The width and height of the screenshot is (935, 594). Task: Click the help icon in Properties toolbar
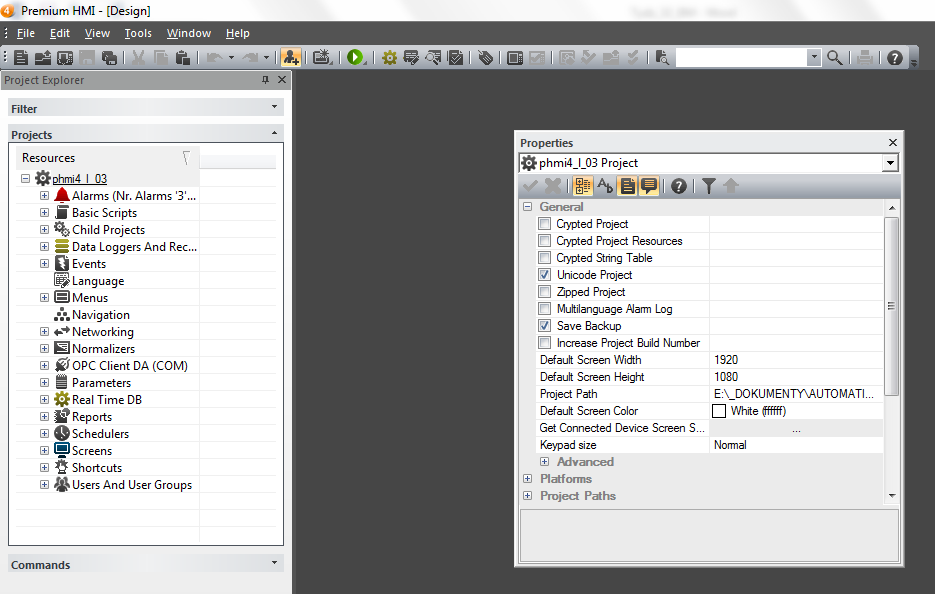[679, 186]
